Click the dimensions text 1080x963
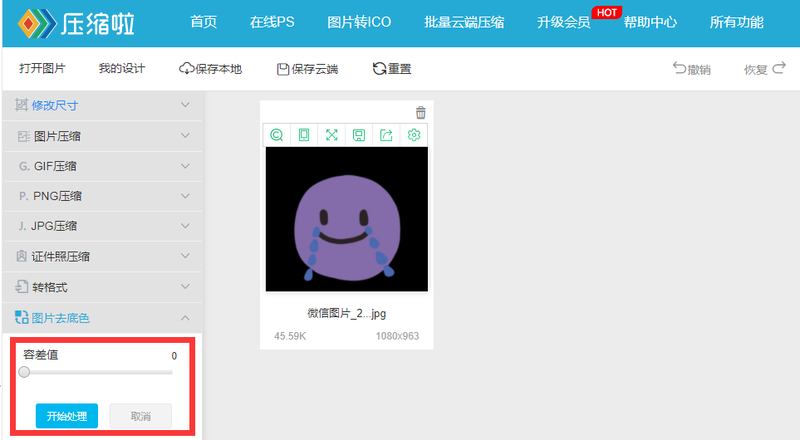The height and width of the screenshot is (440, 800). tap(397, 336)
